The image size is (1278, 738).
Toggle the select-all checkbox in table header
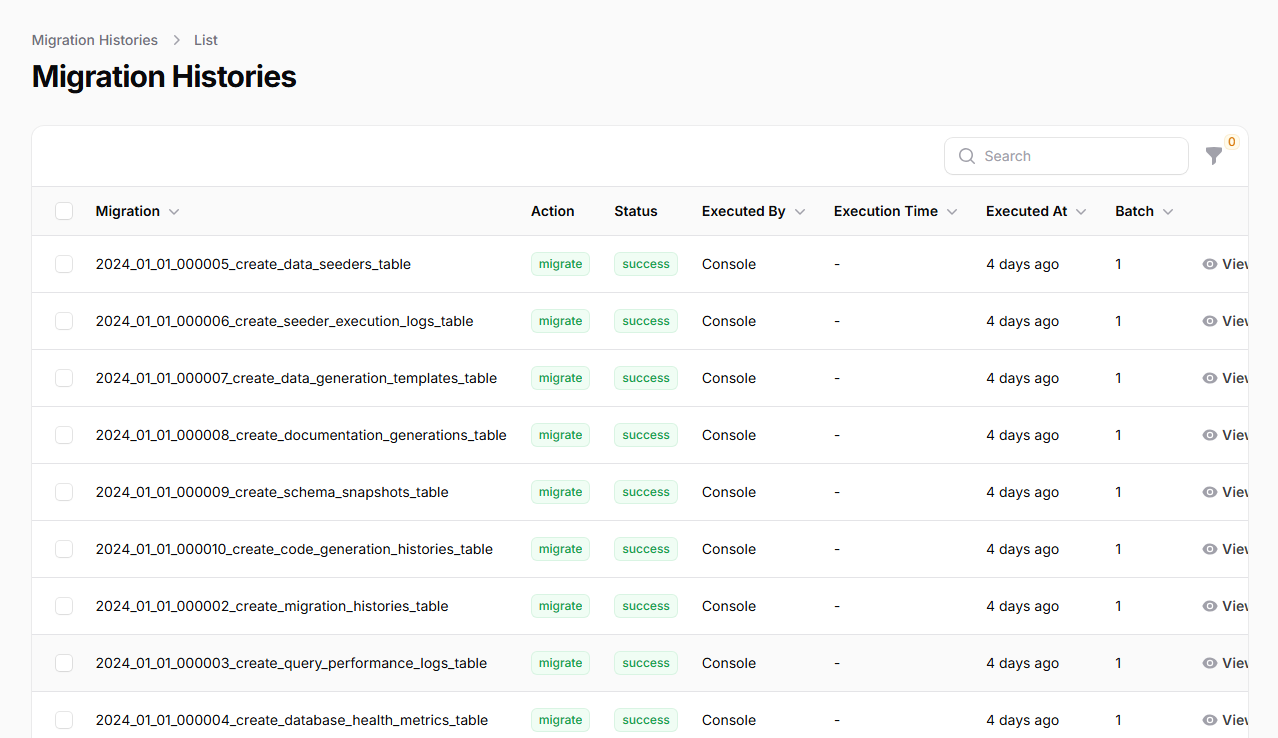pos(64,211)
